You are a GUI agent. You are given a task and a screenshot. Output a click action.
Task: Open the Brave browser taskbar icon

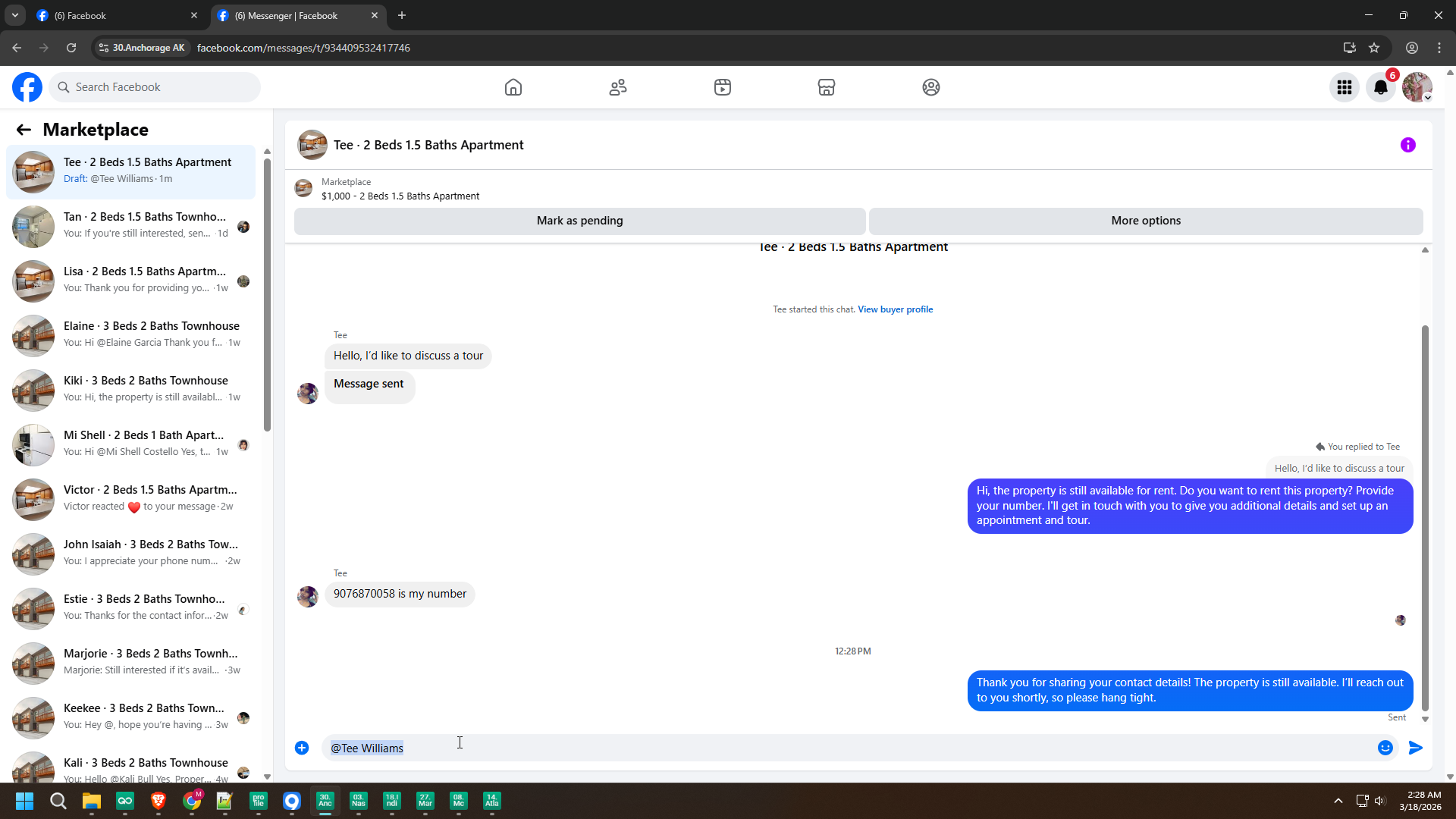158,801
